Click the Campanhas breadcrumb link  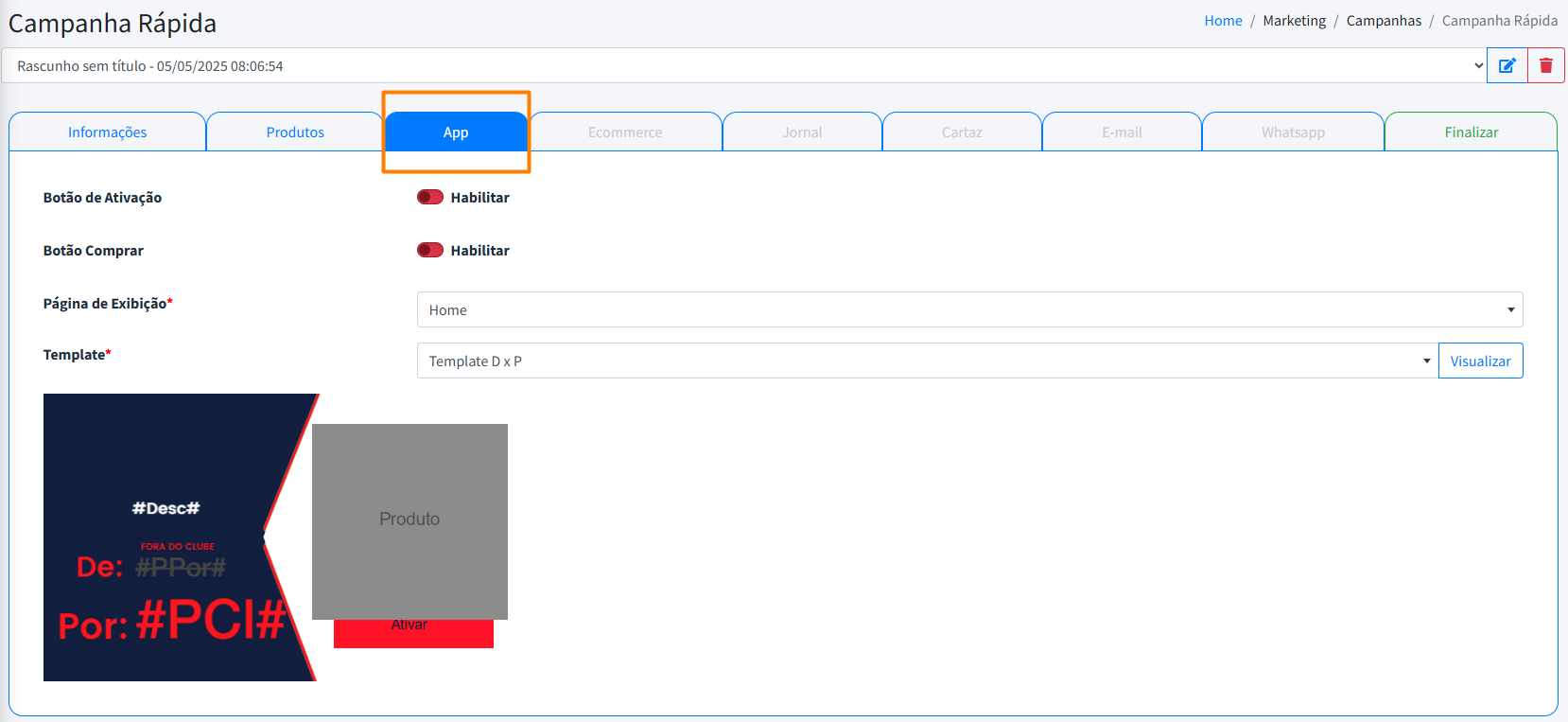tap(1384, 21)
